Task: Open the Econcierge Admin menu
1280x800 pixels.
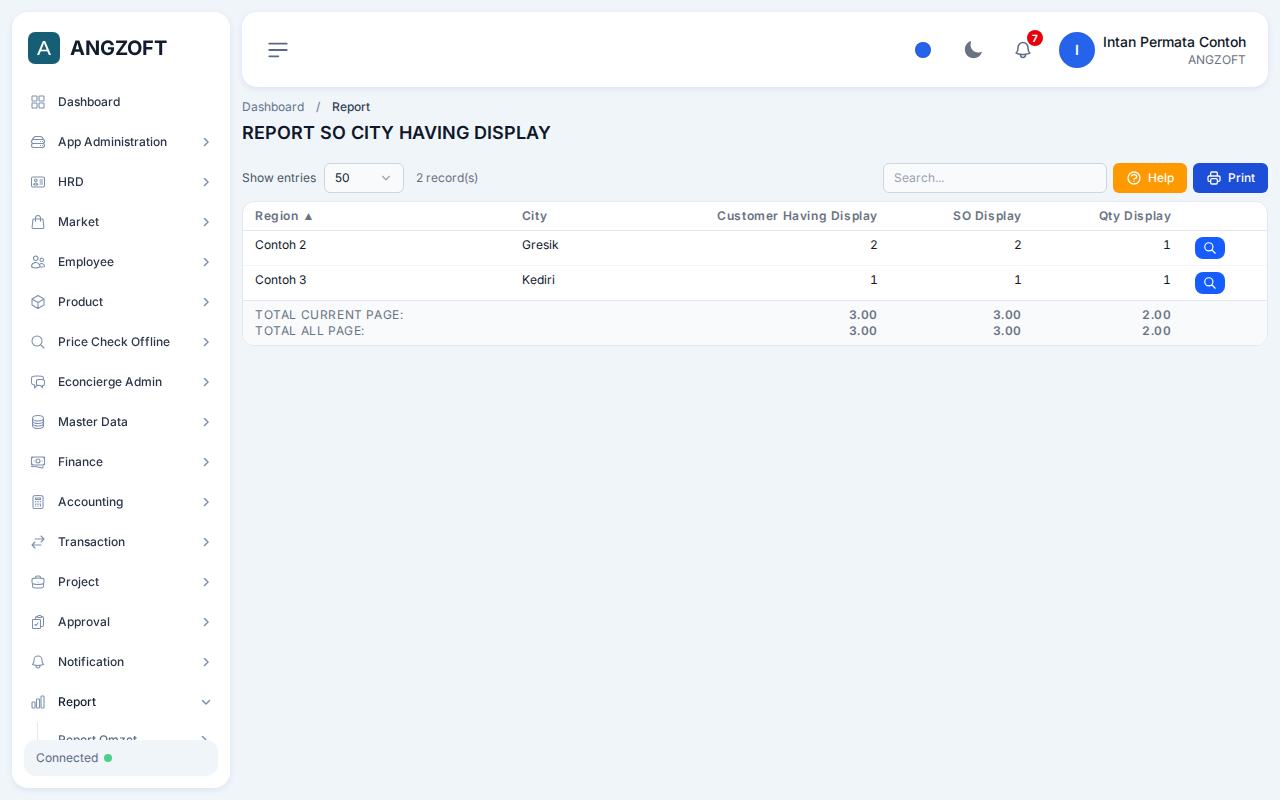Action: point(121,382)
